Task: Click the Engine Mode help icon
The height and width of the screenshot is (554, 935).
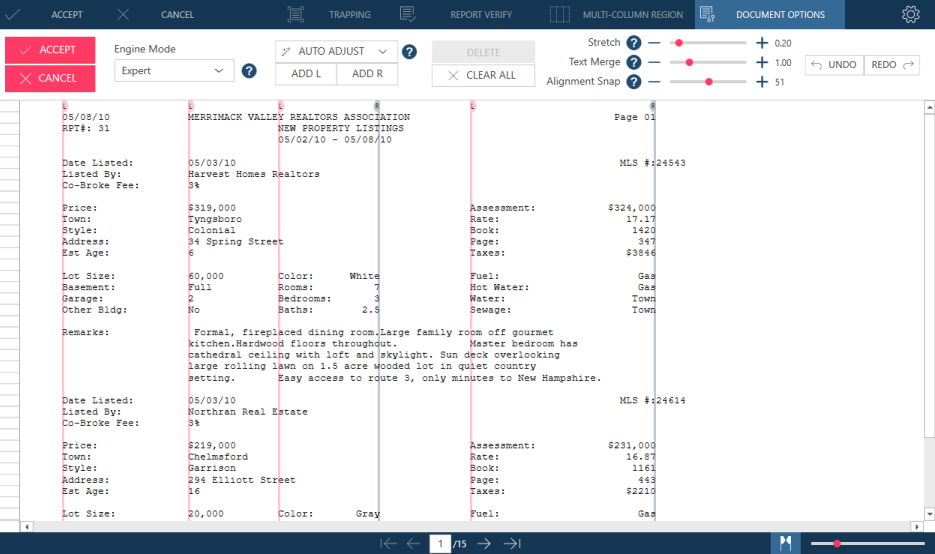Action: point(249,71)
